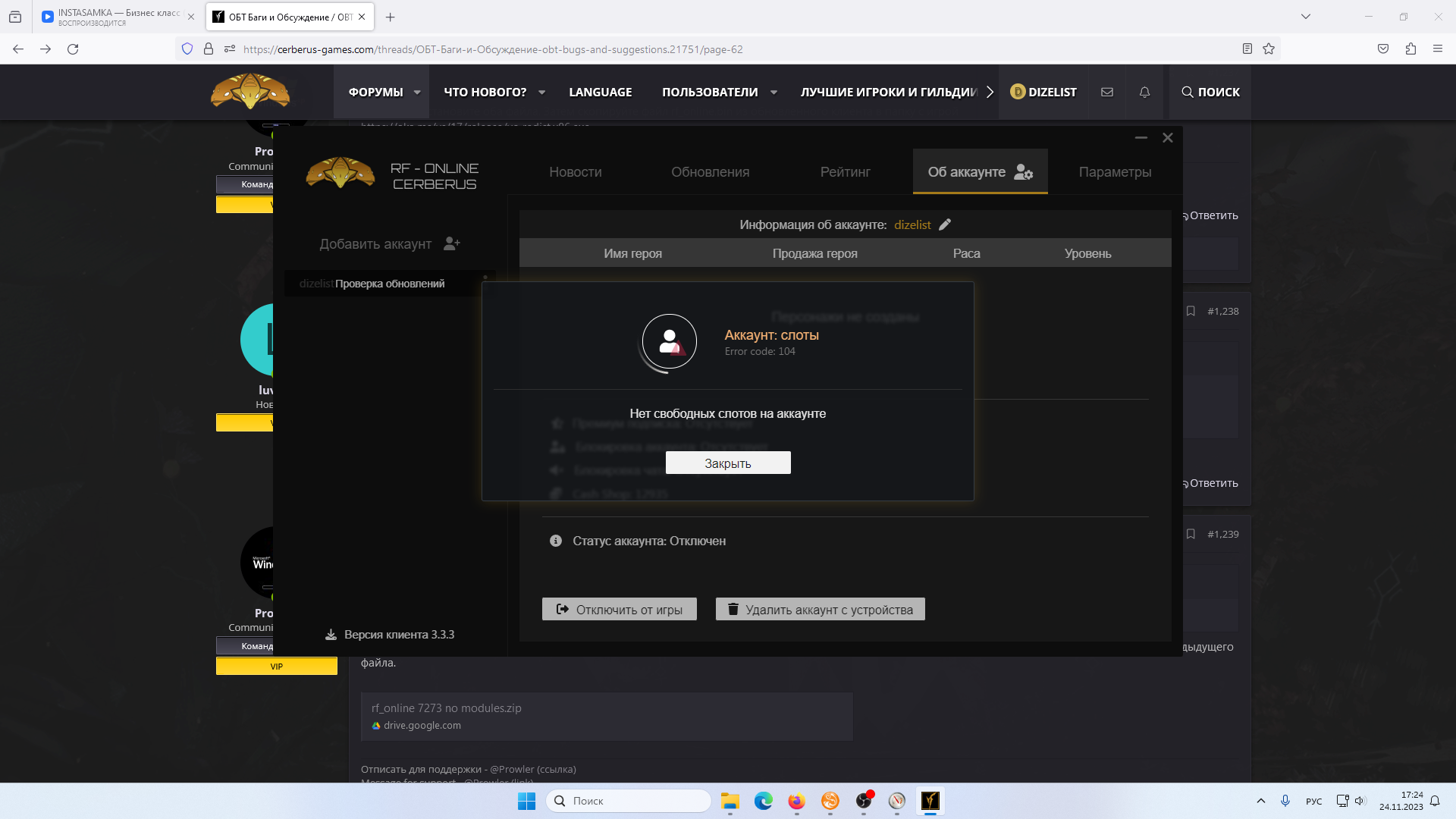Viewport: 1456px width, 819px height.
Task: Click Закрыть in the error dialog
Action: 728,463
